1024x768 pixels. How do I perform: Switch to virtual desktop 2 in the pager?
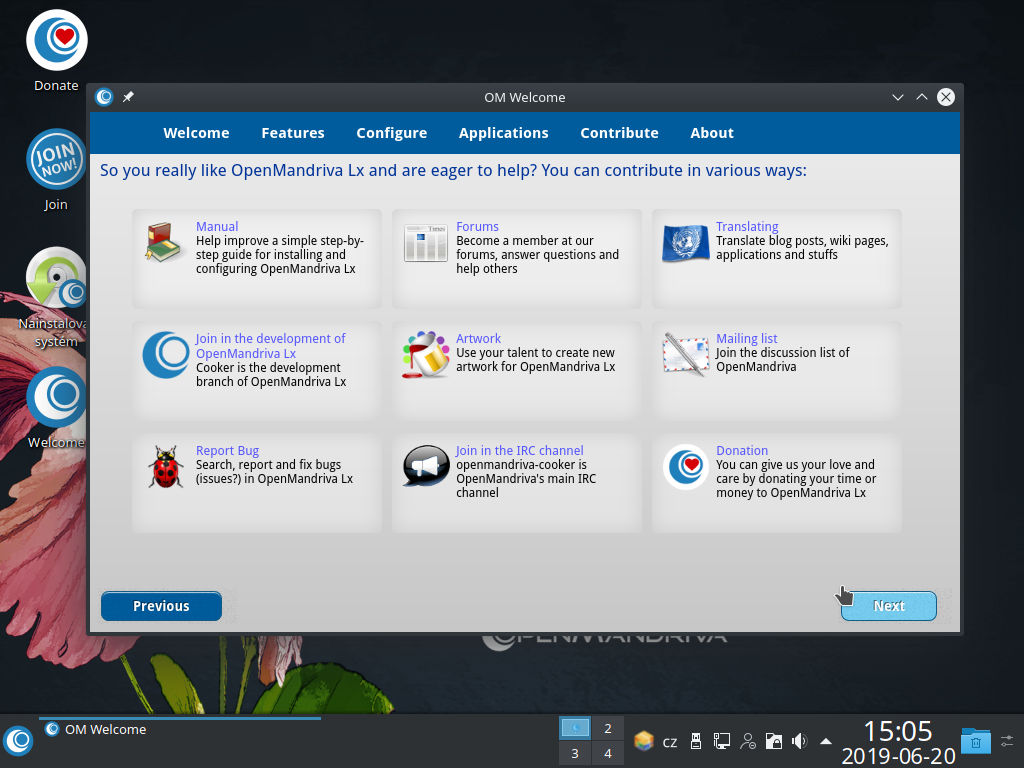607,728
